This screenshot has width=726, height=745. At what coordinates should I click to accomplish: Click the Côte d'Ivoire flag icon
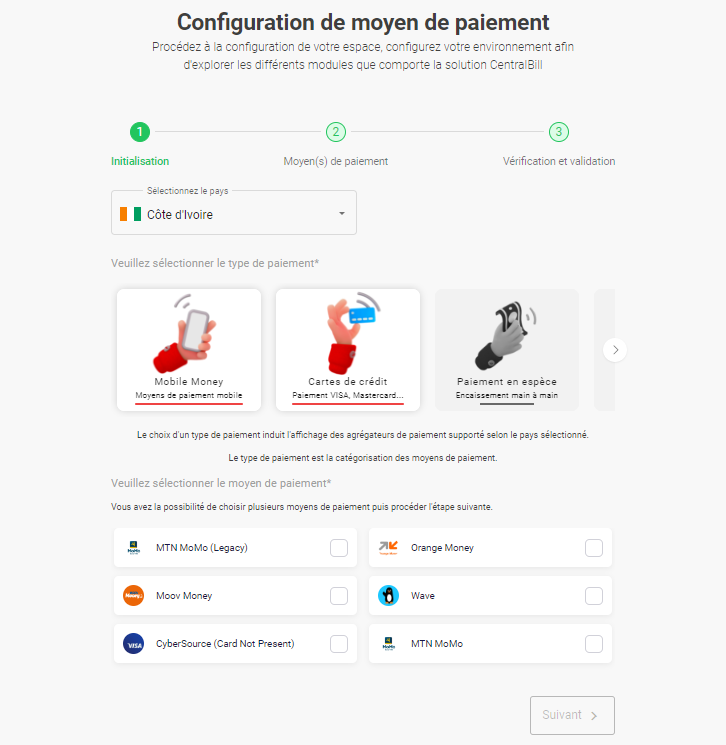tap(130, 214)
